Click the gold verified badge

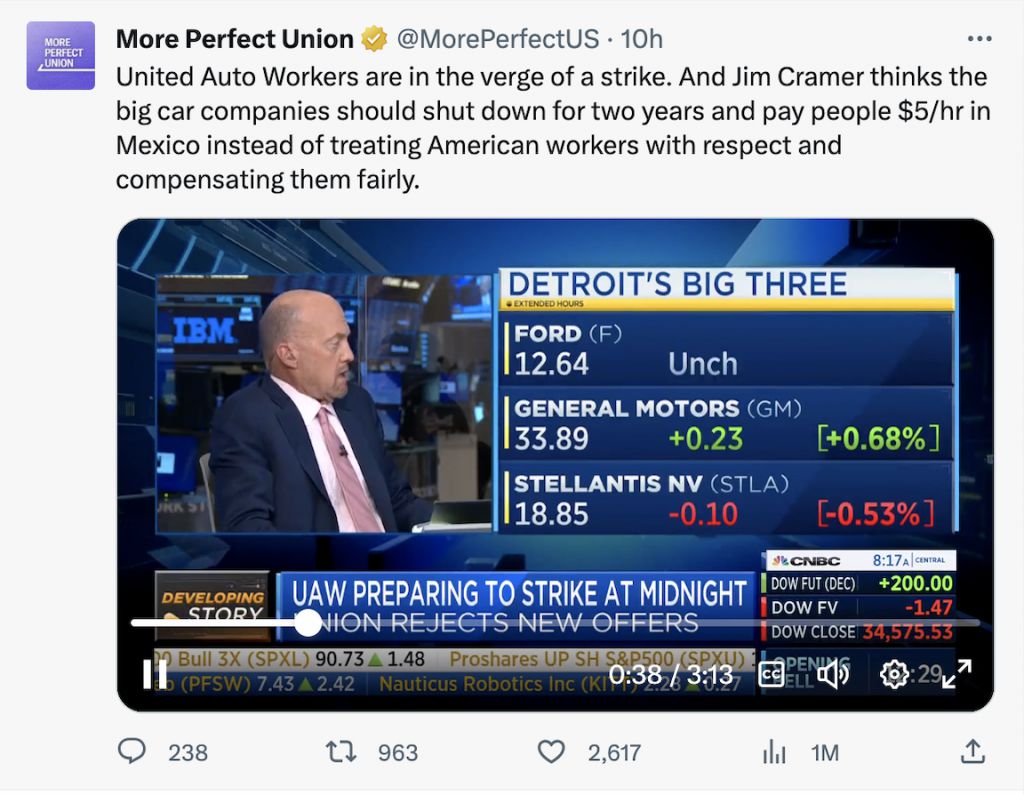click(x=375, y=39)
